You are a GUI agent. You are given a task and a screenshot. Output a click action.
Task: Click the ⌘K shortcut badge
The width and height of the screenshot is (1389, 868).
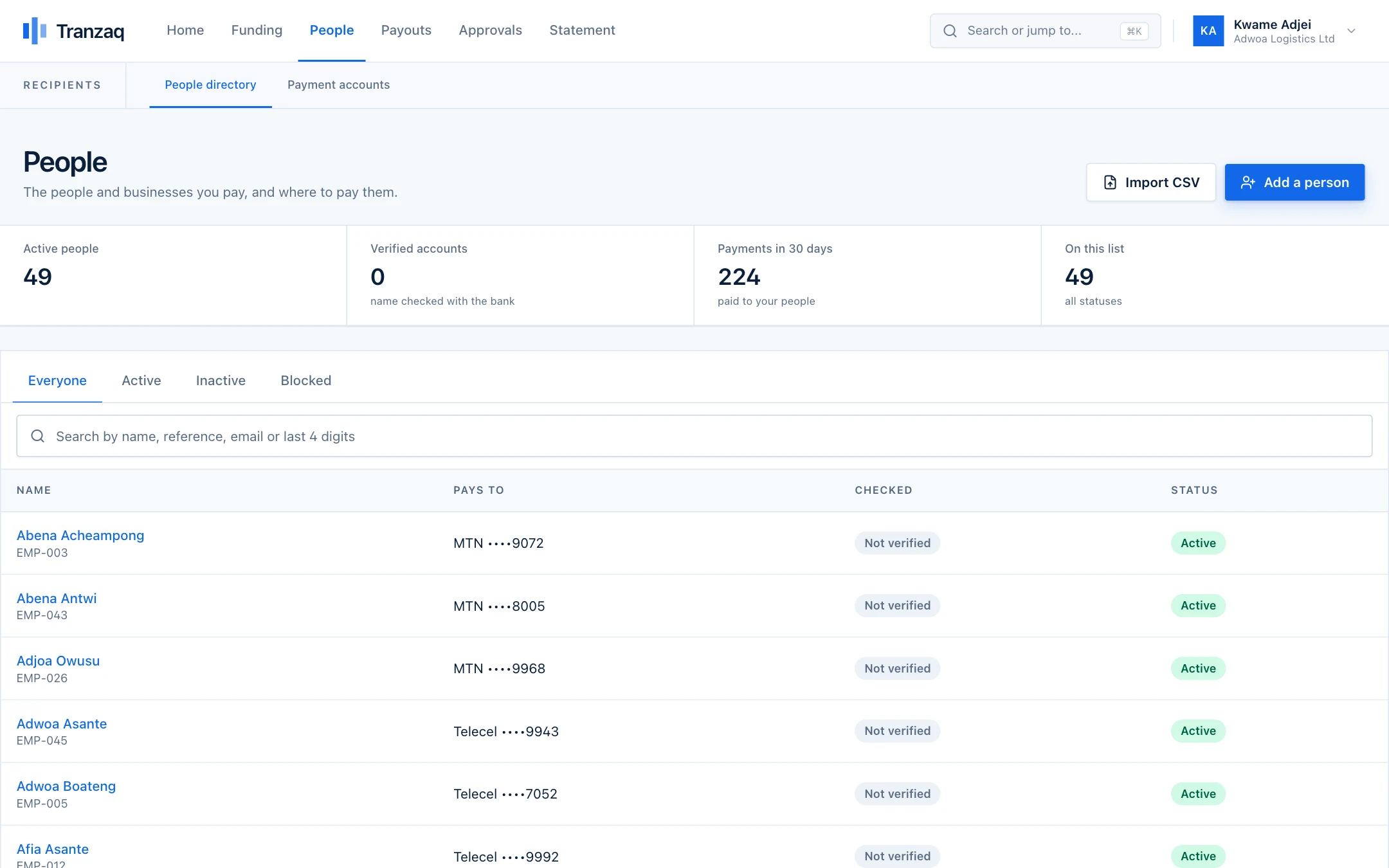click(x=1134, y=31)
